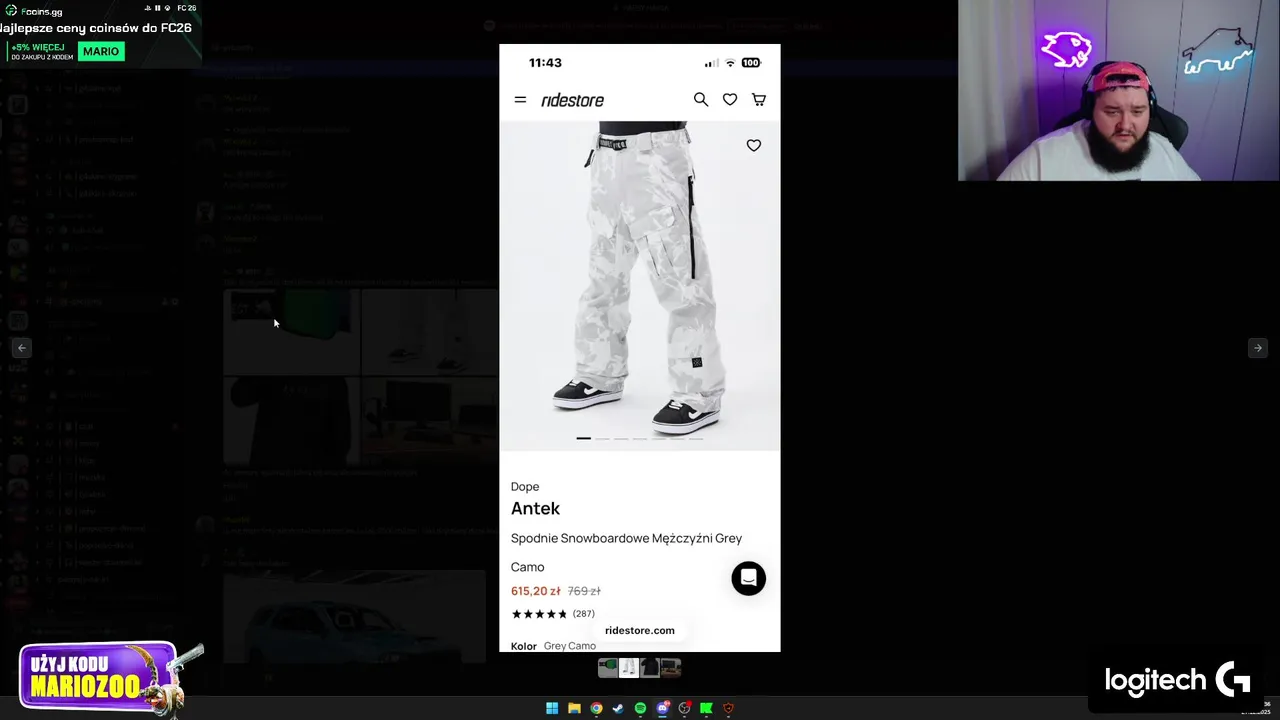Click the first carousel page indicator
The width and height of the screenshot is (1280, 720).
tap(583, 438)
